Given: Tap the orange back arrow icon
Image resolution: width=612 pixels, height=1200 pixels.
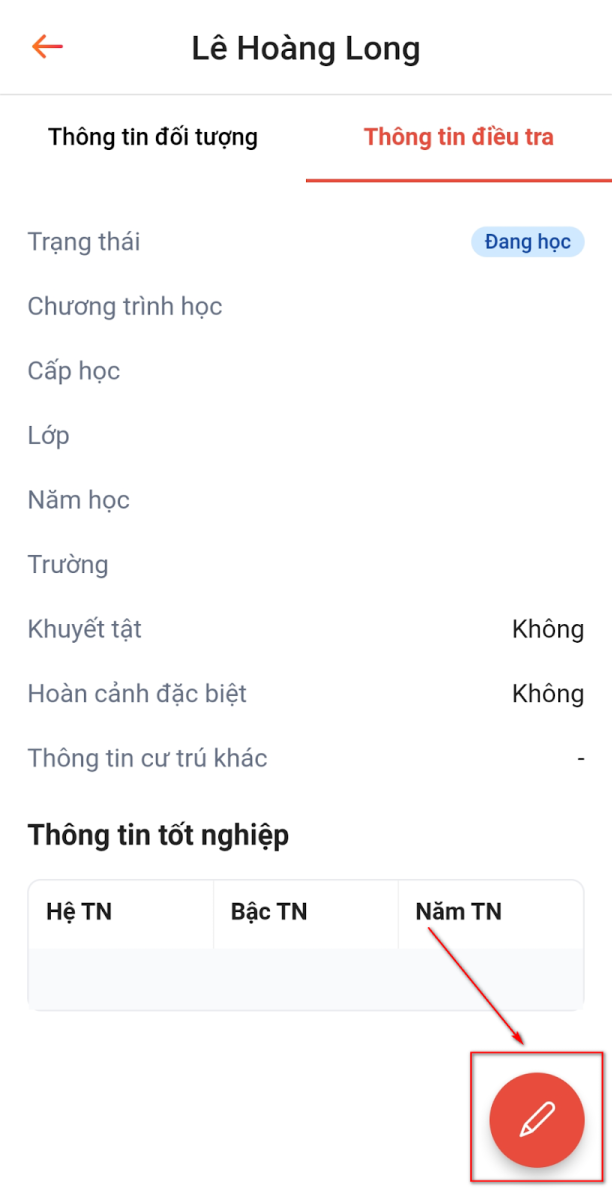Looking at the screenshot, I should click(x=47, y=47).
